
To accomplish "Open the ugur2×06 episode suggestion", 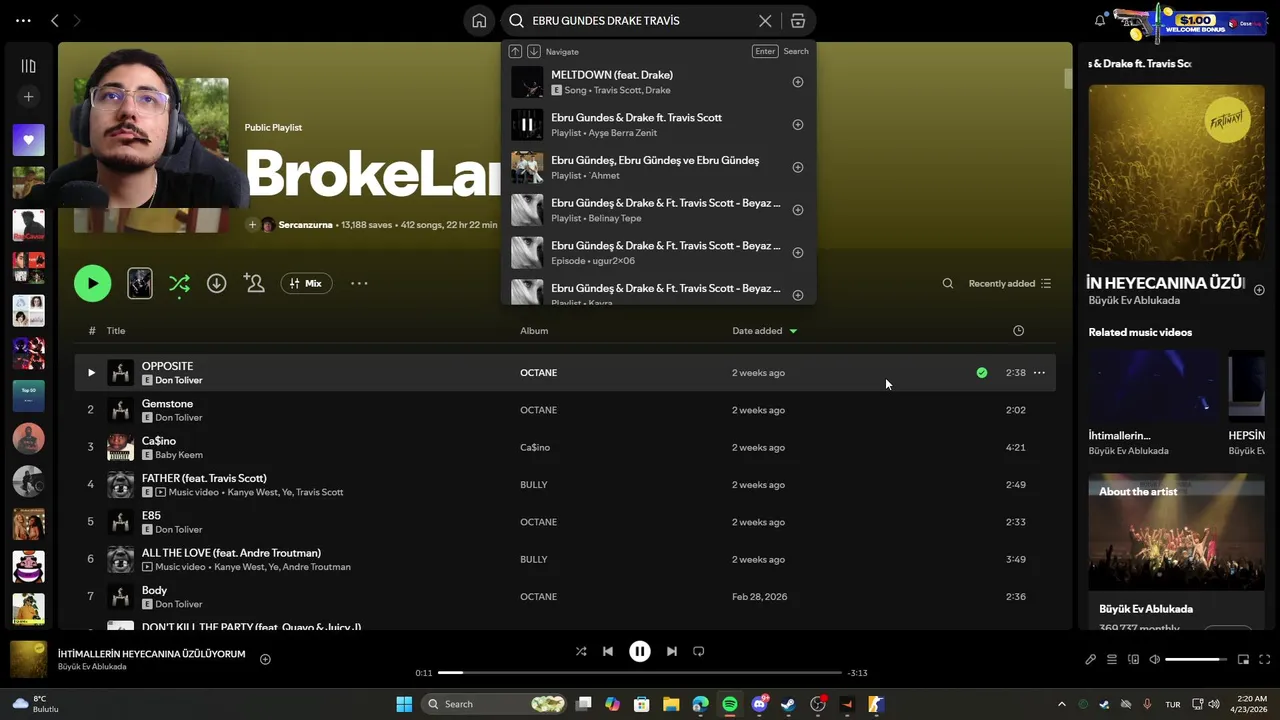I will coord(658,253).
